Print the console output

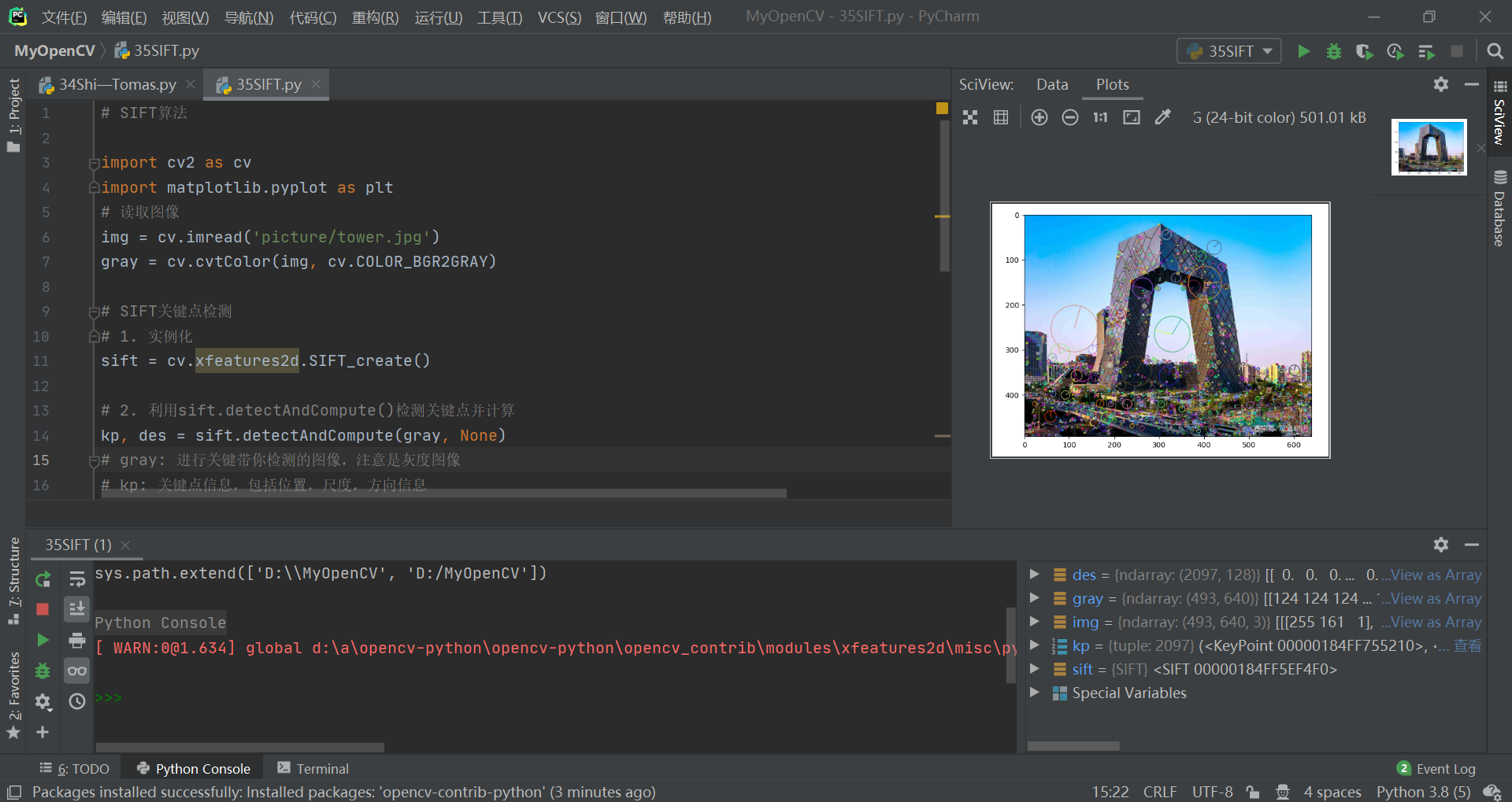76,640
